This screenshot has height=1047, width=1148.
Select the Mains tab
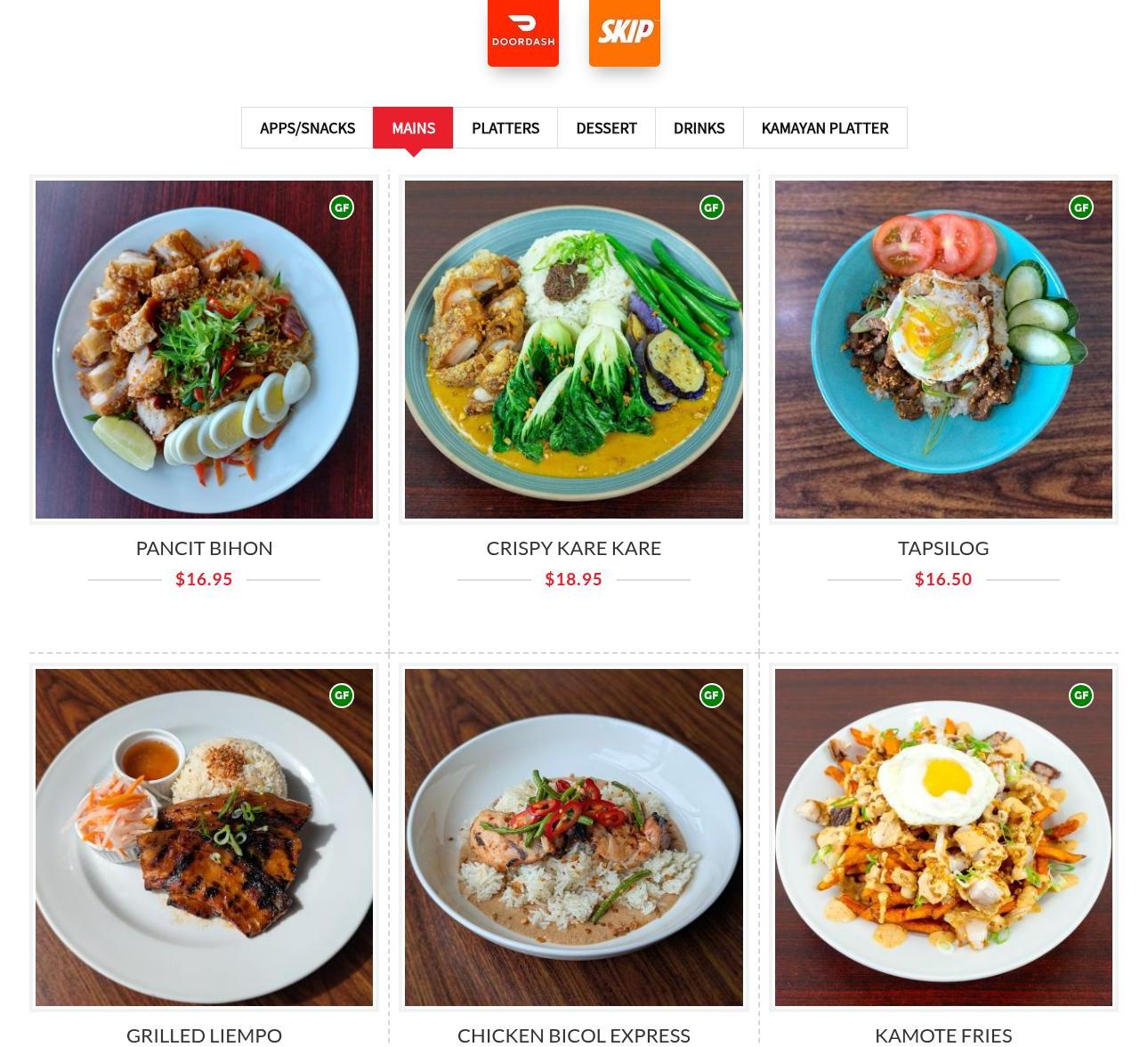tap(413, 128)
